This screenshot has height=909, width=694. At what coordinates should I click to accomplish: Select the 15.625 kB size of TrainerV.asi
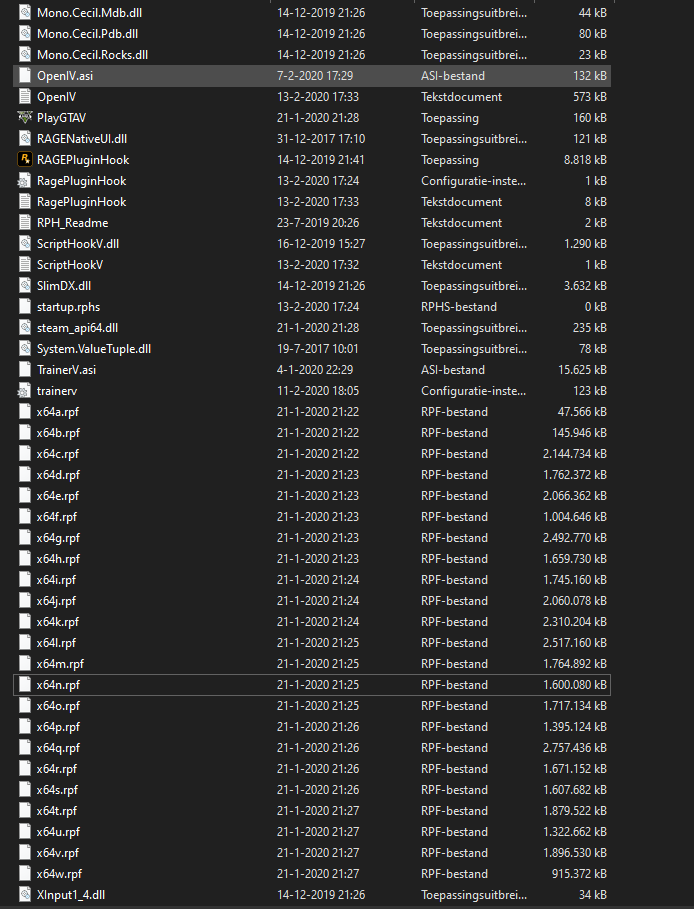click(582, 370)
